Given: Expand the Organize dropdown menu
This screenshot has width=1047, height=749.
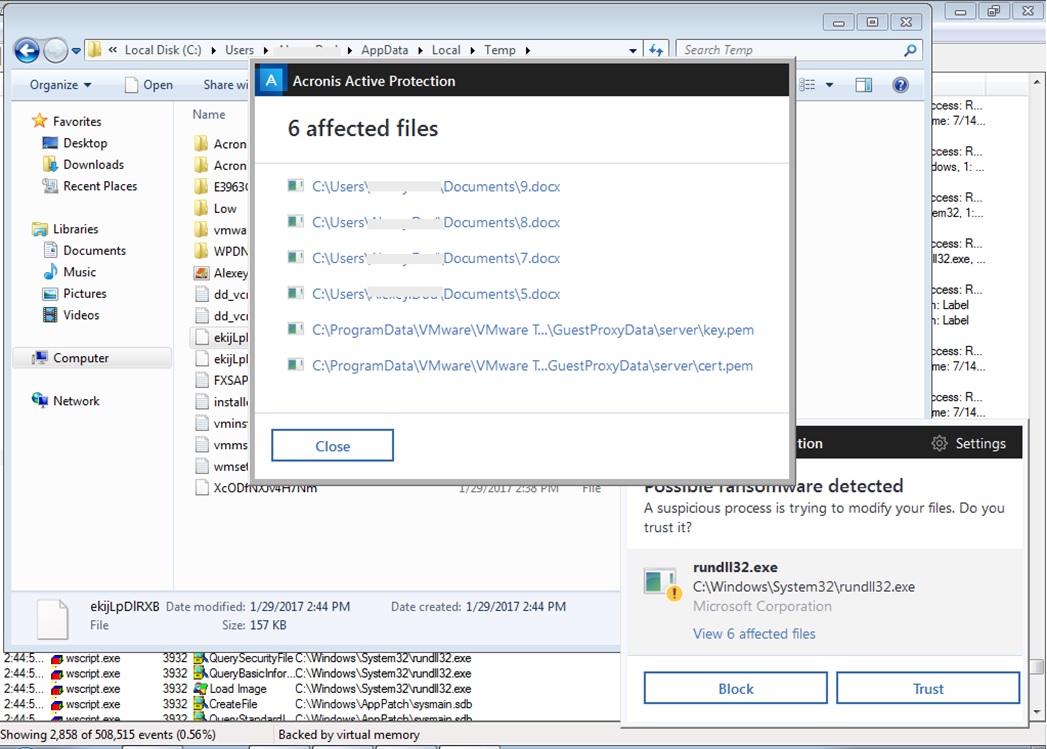Looking at the screenshot, I should (x=61, y=85).
